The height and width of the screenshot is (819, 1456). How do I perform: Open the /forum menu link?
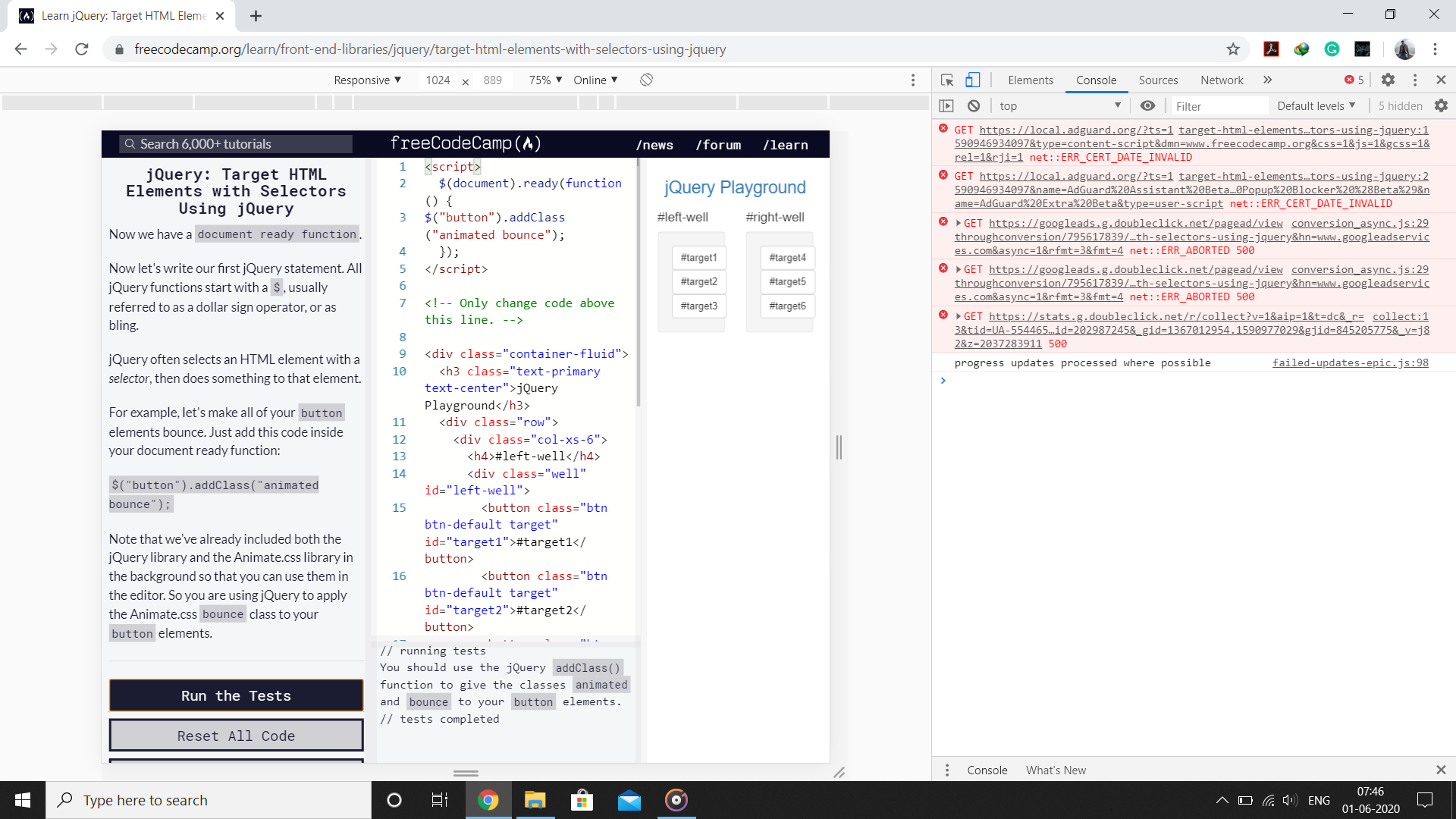[x=717, y=144]
